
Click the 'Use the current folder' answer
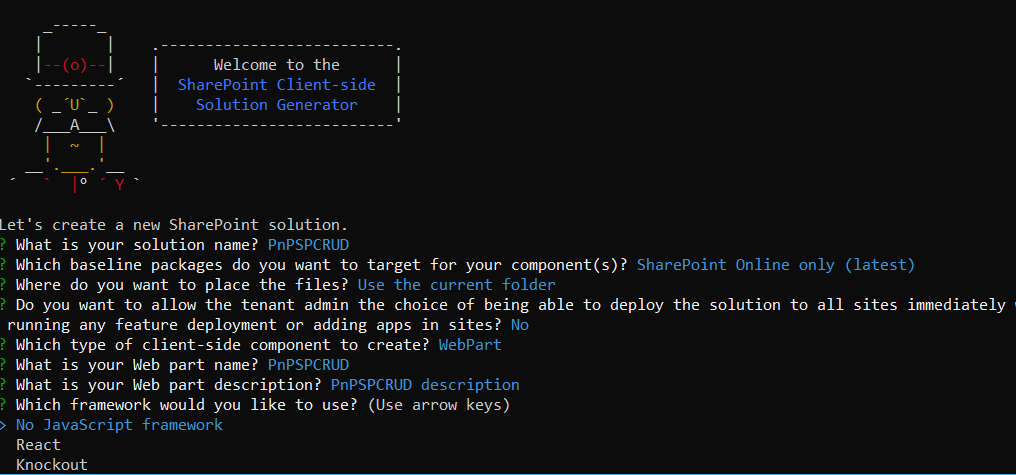(x=456, y=285)
